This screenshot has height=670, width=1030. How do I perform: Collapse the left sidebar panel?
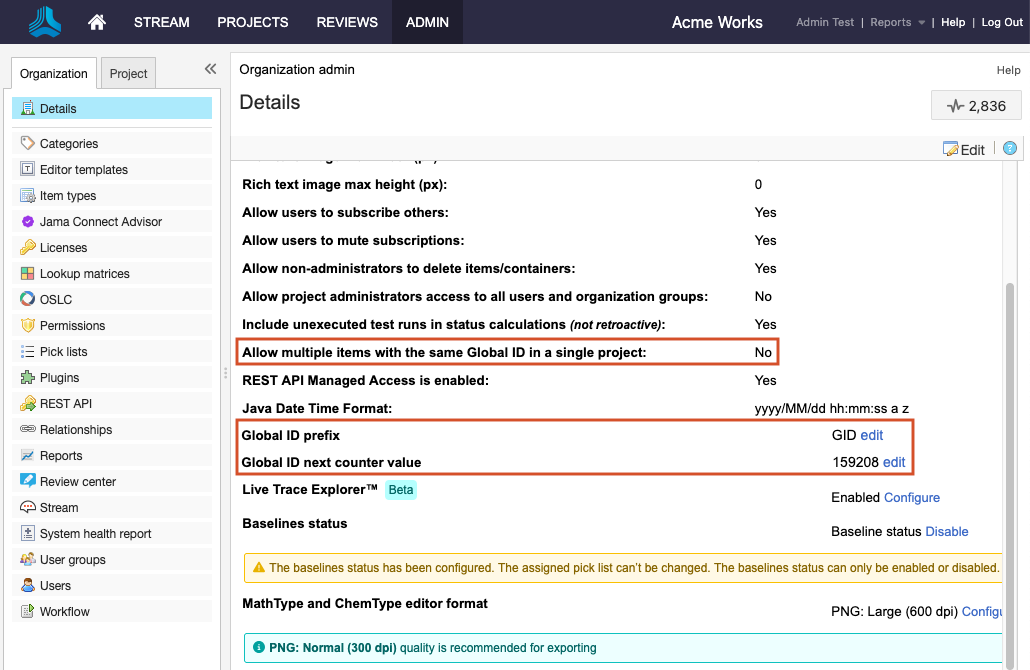point(210,69)
